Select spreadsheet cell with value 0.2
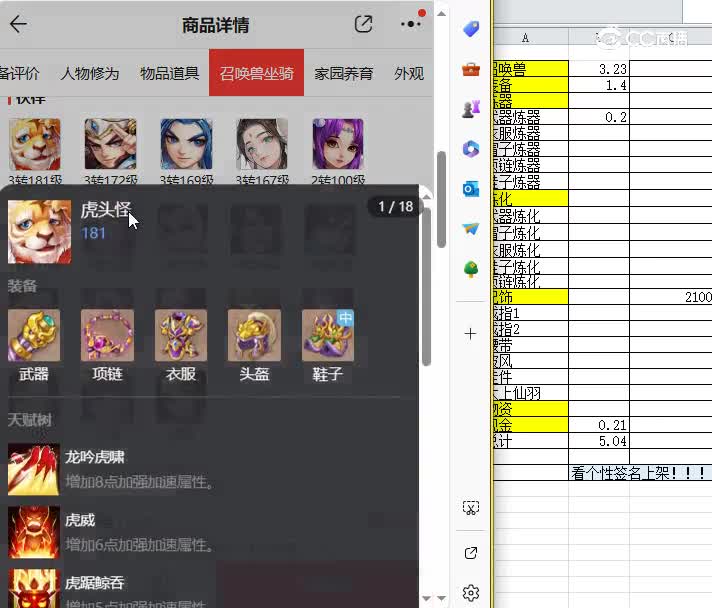Screen dimensions: 712x608 click(599, 117)
